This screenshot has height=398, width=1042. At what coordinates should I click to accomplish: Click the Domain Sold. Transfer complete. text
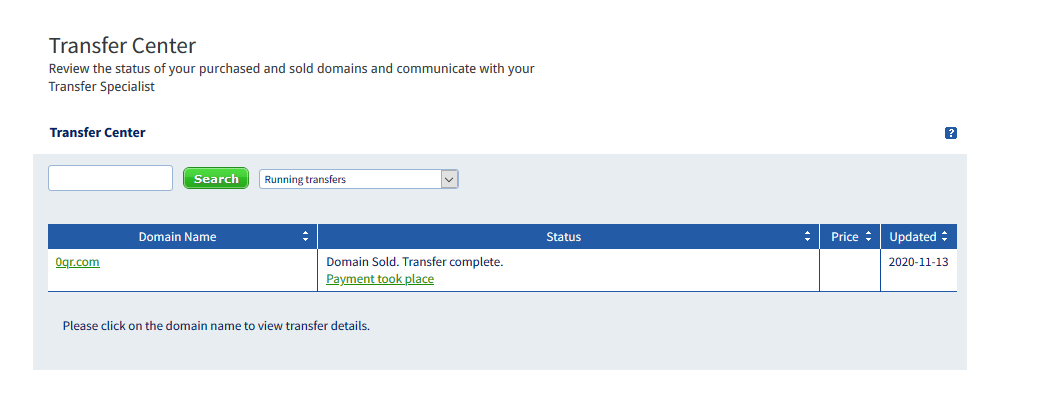[415, 262]
